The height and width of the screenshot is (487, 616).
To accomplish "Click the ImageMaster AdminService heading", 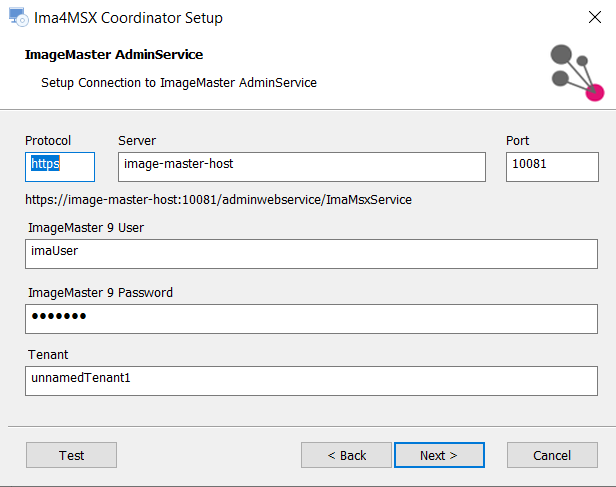I will coord(114,55).
